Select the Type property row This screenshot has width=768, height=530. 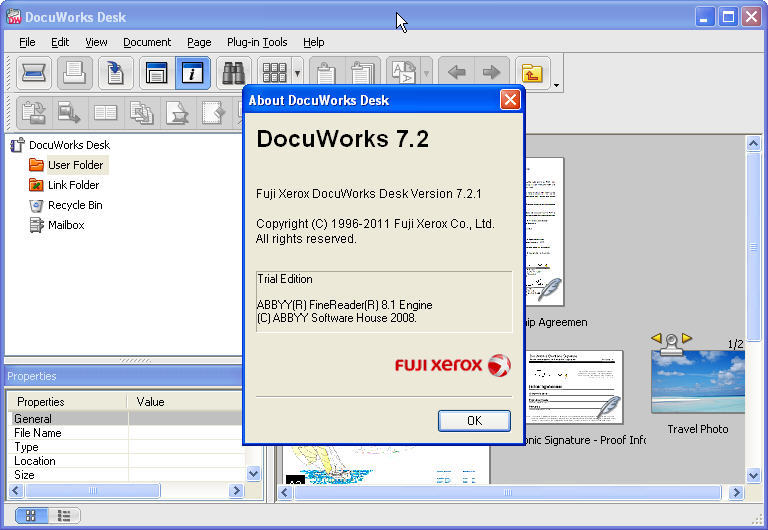coord(126,447)
